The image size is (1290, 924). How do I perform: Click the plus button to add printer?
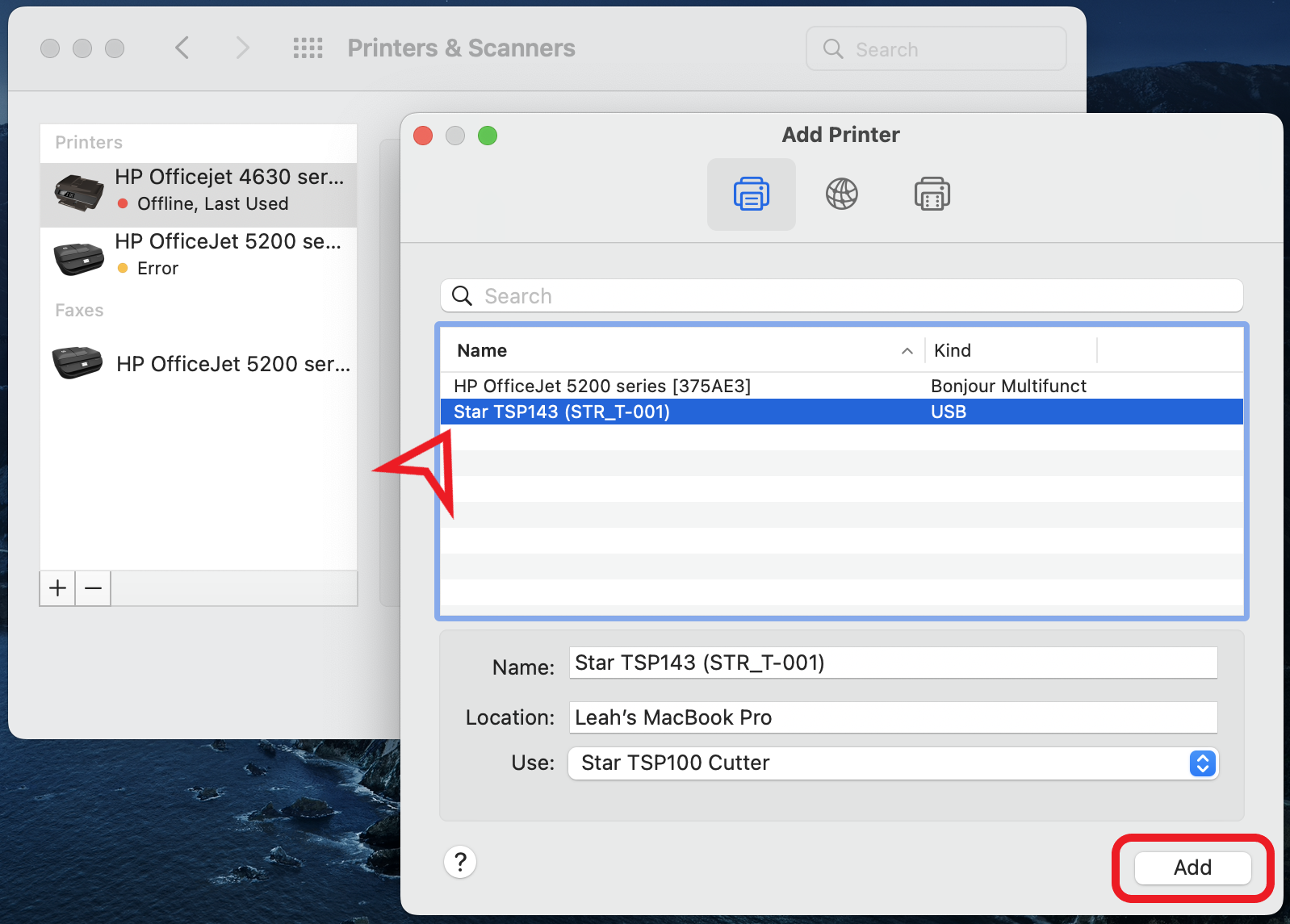tap(57, 588)
